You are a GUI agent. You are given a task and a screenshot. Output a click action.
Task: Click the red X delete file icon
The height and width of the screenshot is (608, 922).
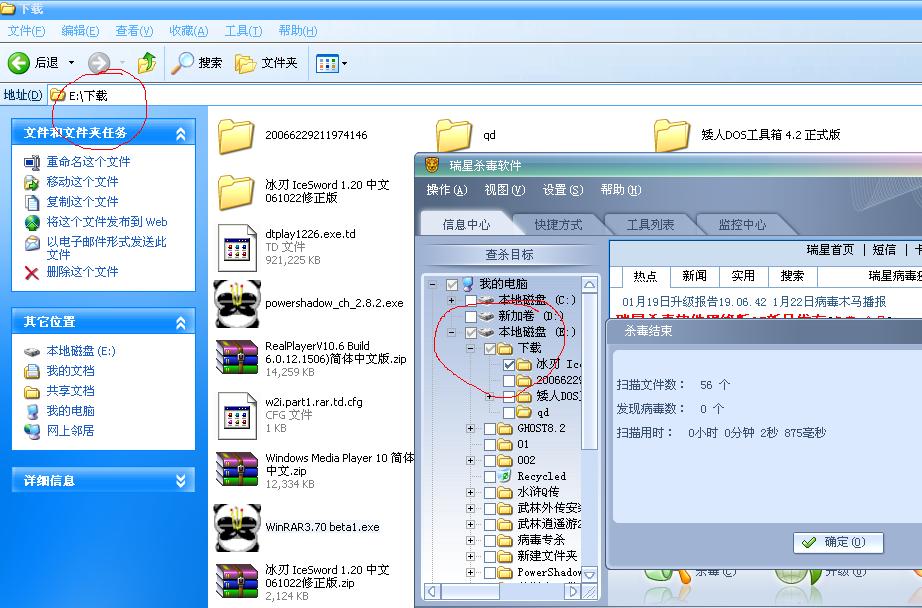pos(32,272)
